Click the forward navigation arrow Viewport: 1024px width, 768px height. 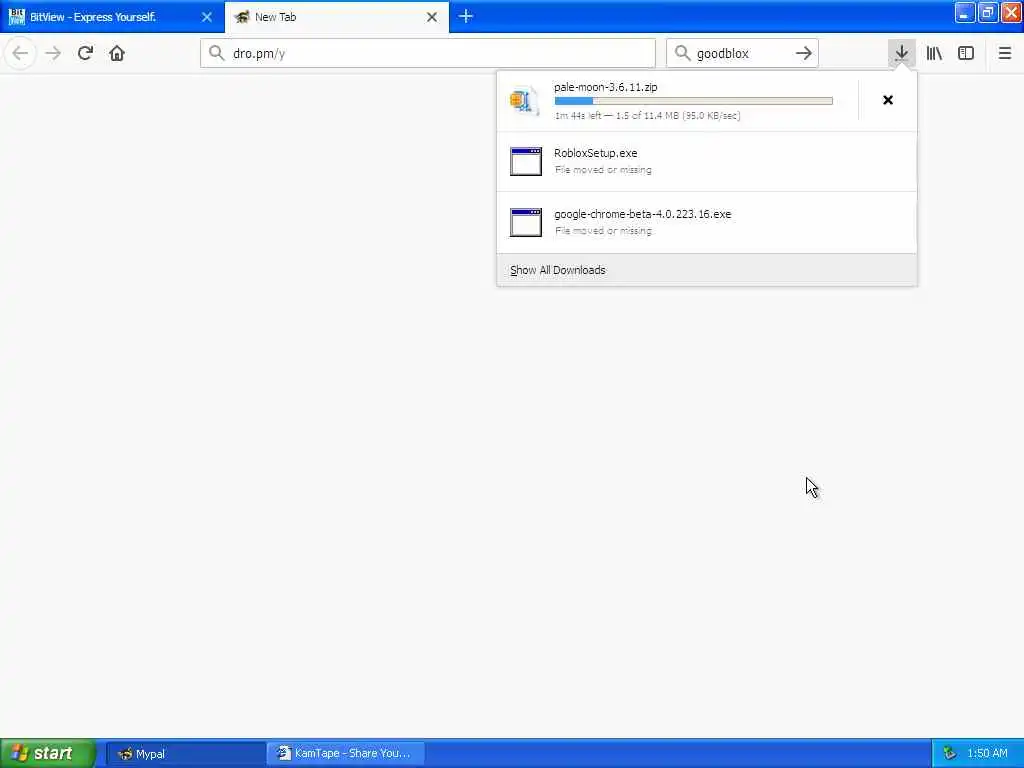[x=53, y=53]
